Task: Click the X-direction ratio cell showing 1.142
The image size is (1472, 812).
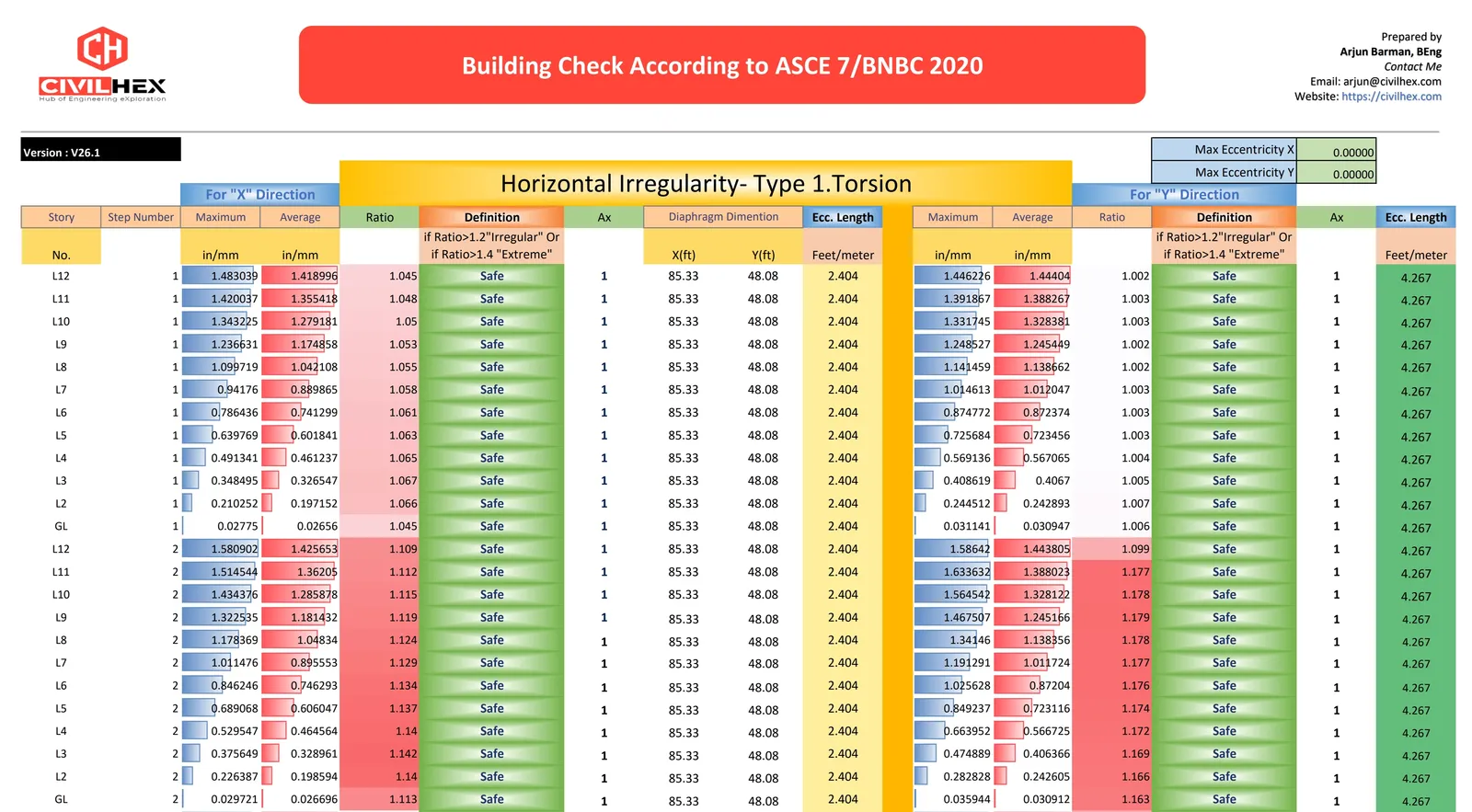Action: 380,754
